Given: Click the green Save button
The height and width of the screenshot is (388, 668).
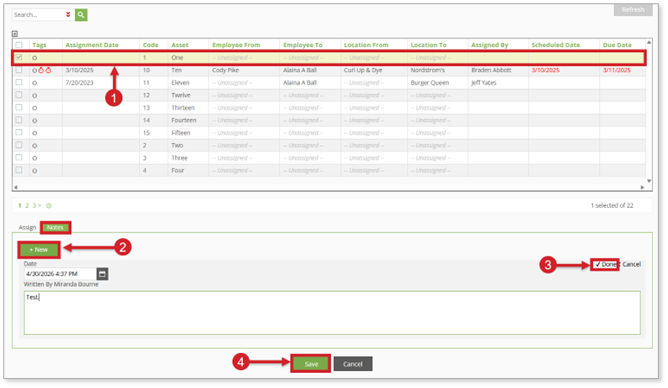Looking at the screenshot, I should (311, 364).
